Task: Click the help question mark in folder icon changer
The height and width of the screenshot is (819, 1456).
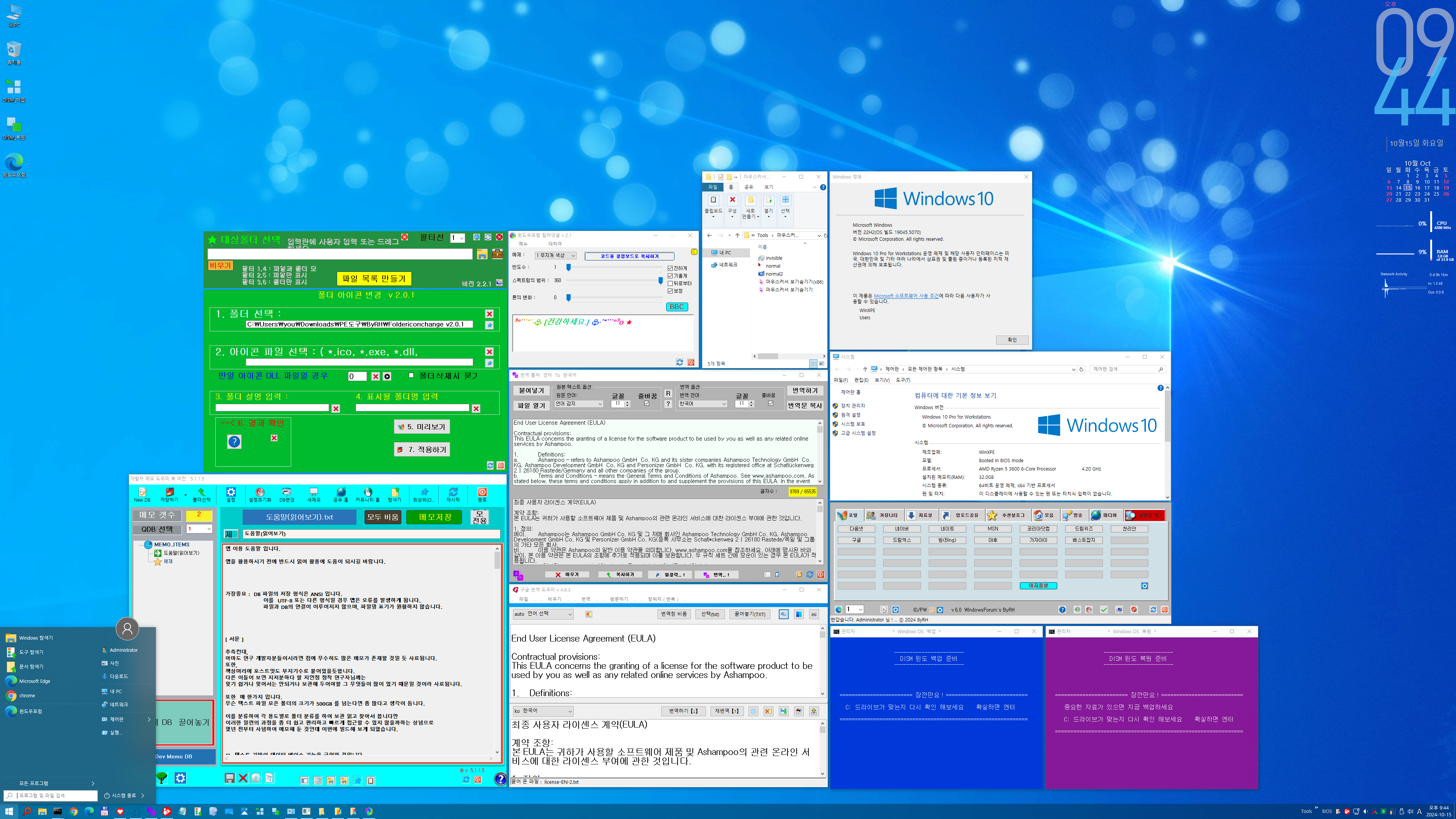Action: pos(234,441)
